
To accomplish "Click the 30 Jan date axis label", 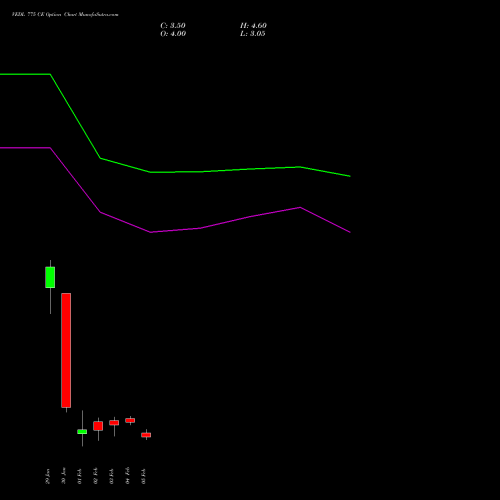I will 64,476.
